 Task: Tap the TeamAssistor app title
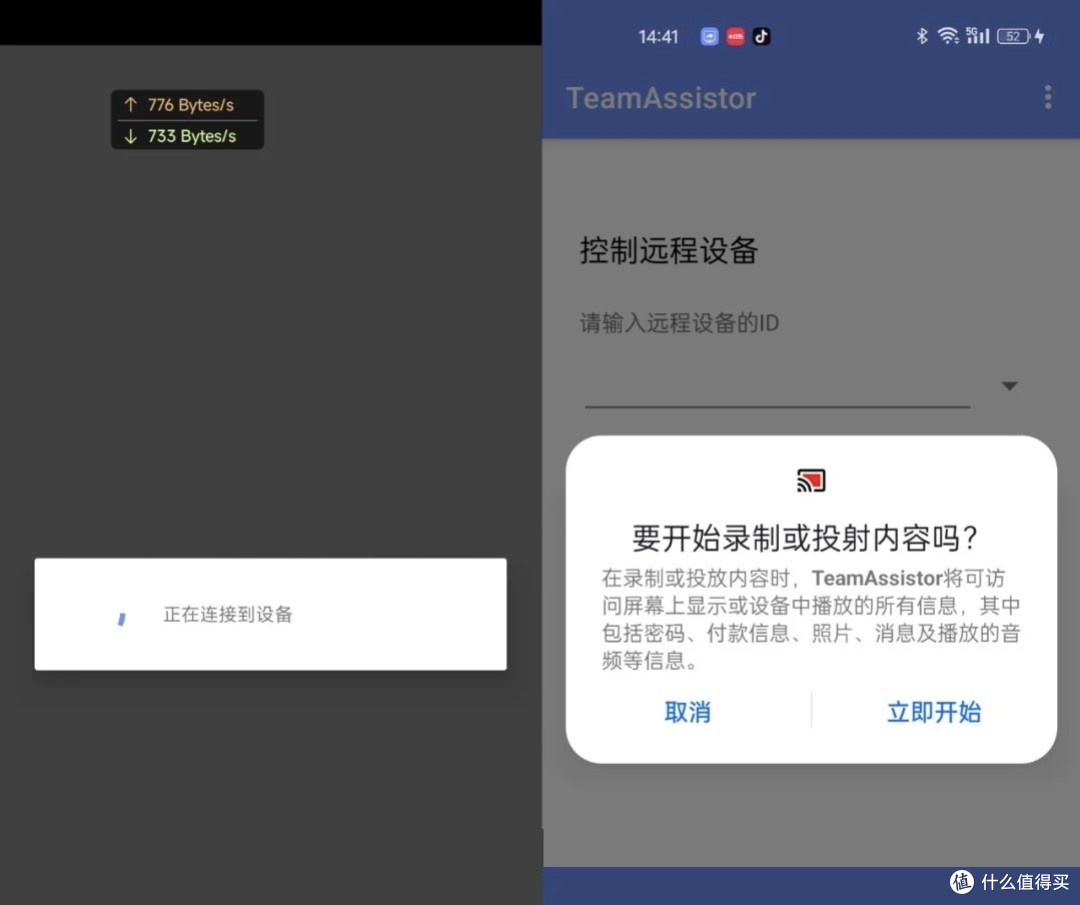tap(661, 98)
